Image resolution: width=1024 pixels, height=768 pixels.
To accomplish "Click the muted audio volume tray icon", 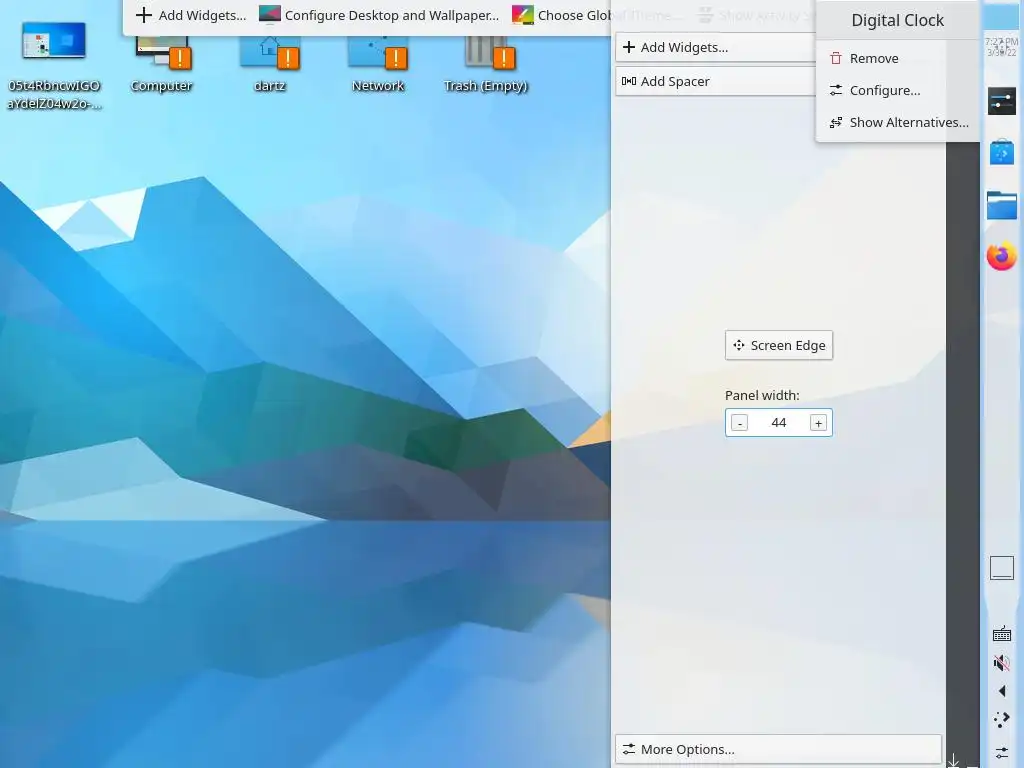I will [x=1002, y=663].
